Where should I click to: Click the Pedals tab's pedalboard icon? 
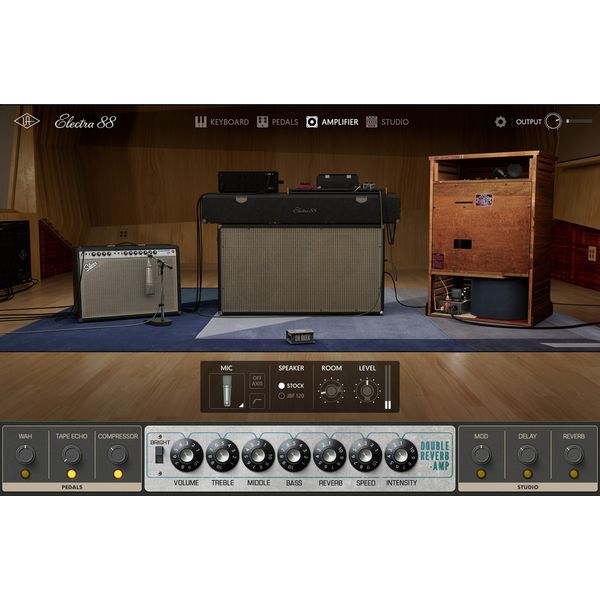pyautogui.click(x=262, y=122)
